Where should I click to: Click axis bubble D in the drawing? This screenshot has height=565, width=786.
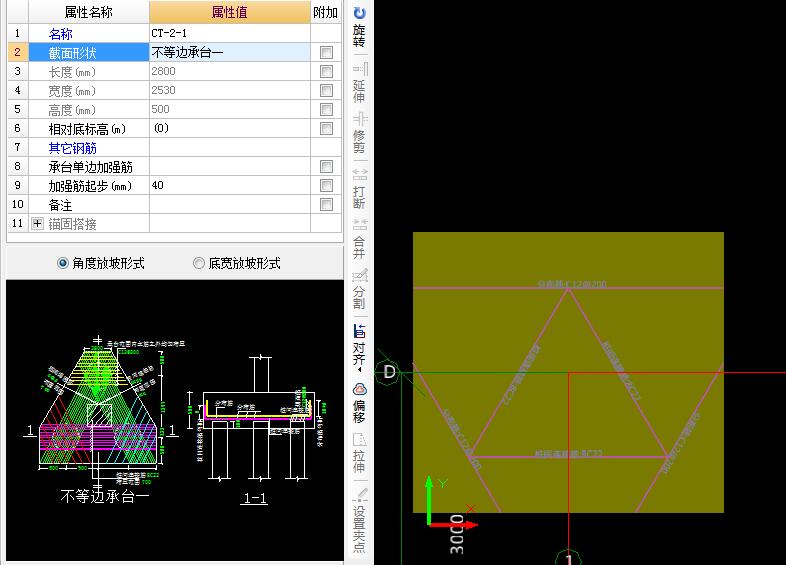[x=389, y=372]
